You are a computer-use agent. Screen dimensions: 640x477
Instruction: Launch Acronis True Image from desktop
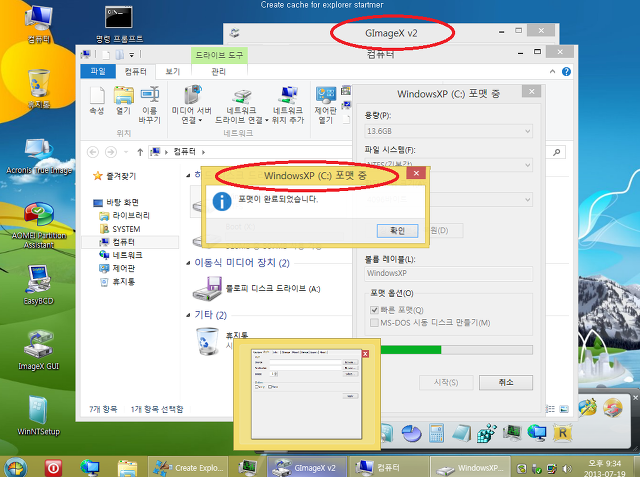click(x=39, y=157)
